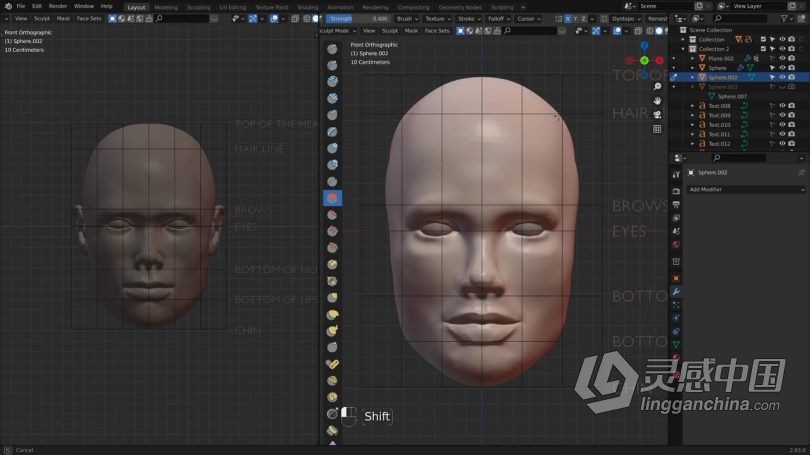Screen dimensions: 810x455
Task: Collapse Collection 2 in the outliner
Action: (x=683, y=49)
